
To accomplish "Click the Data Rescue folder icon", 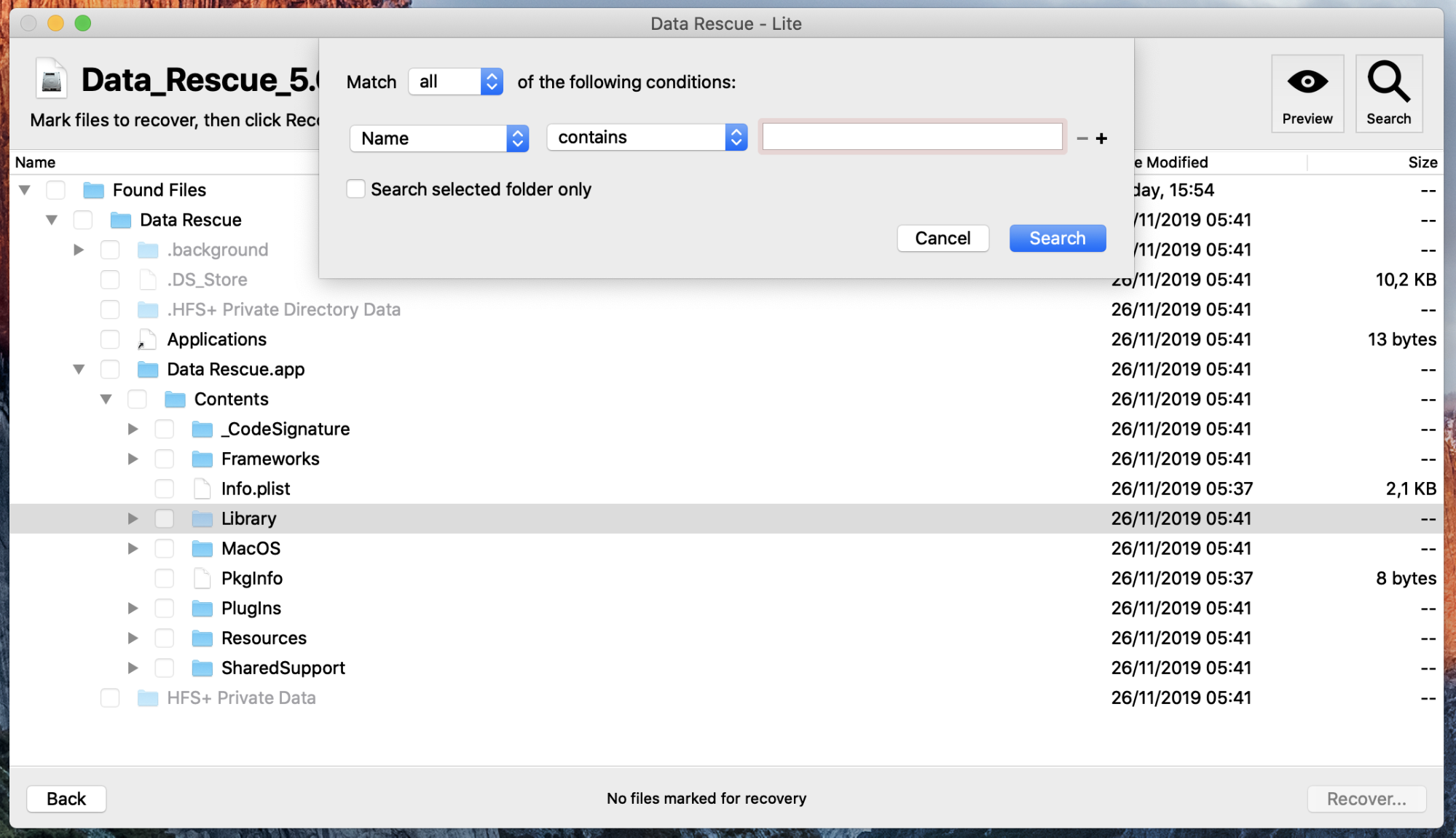I will coord(120,220).
